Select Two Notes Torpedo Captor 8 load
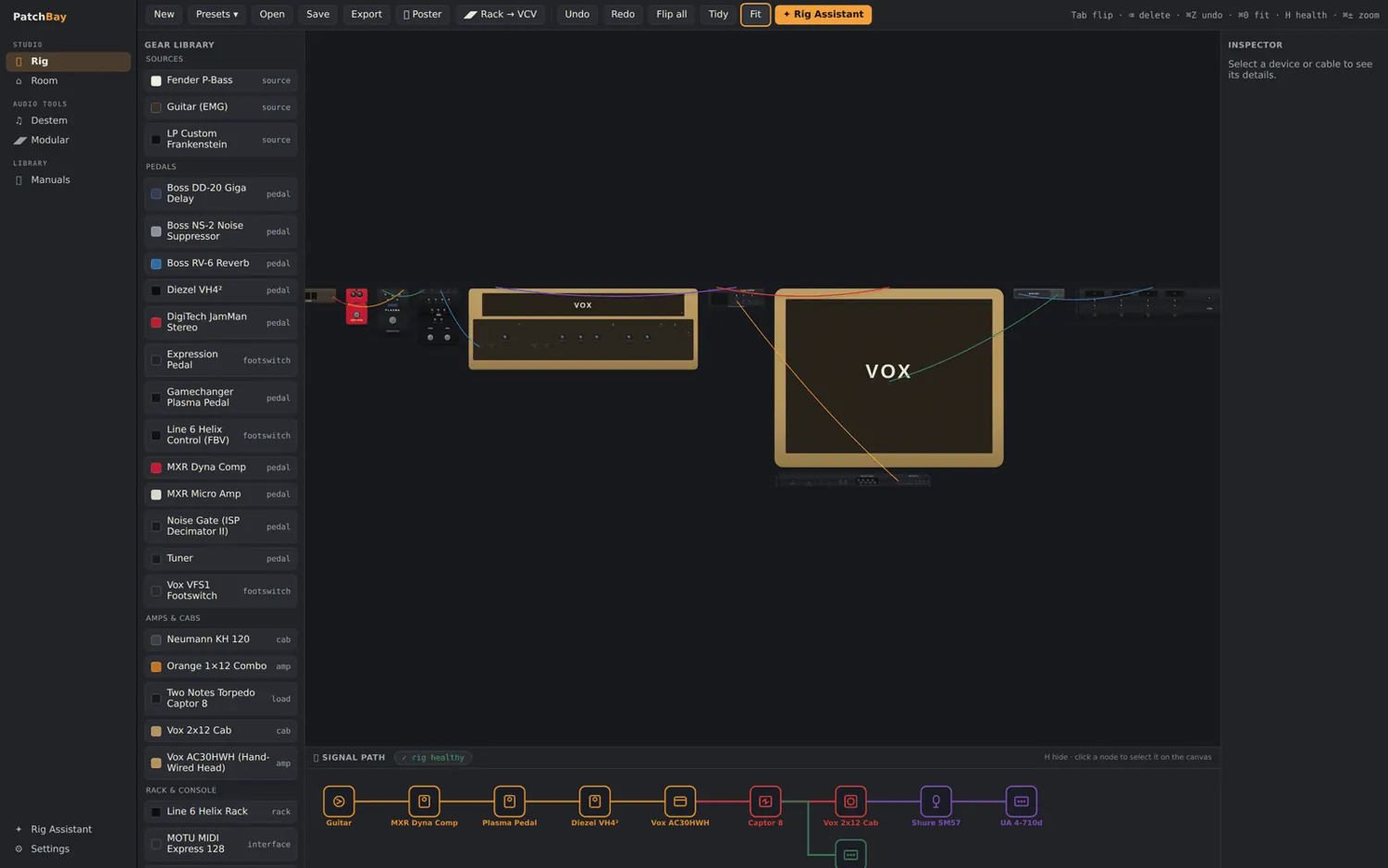 [221, 699]
